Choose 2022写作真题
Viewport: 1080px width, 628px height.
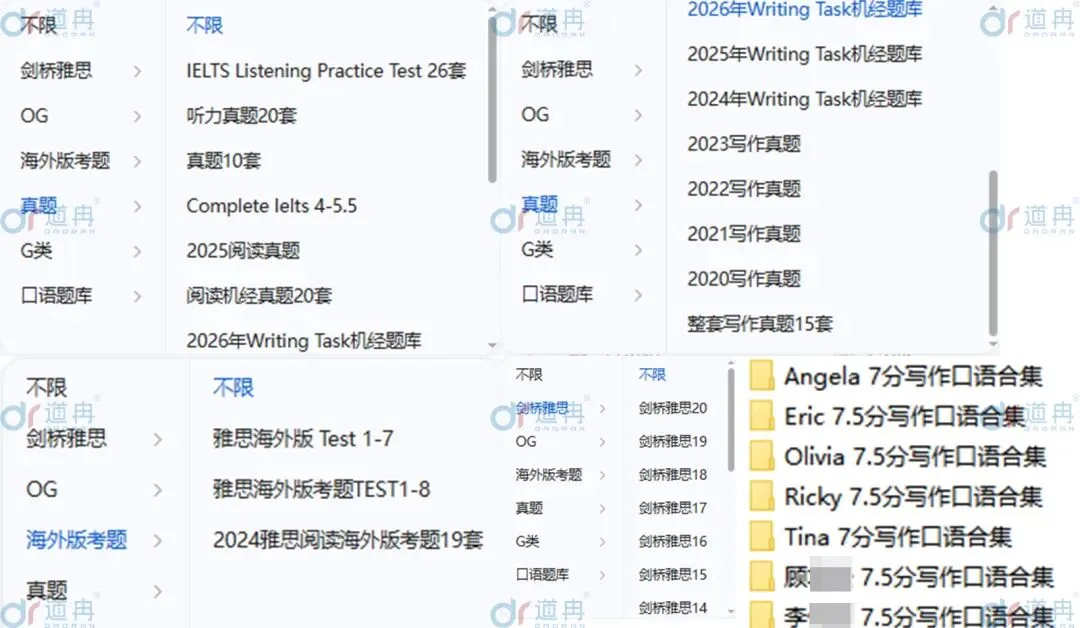click(x=744, y=189)
